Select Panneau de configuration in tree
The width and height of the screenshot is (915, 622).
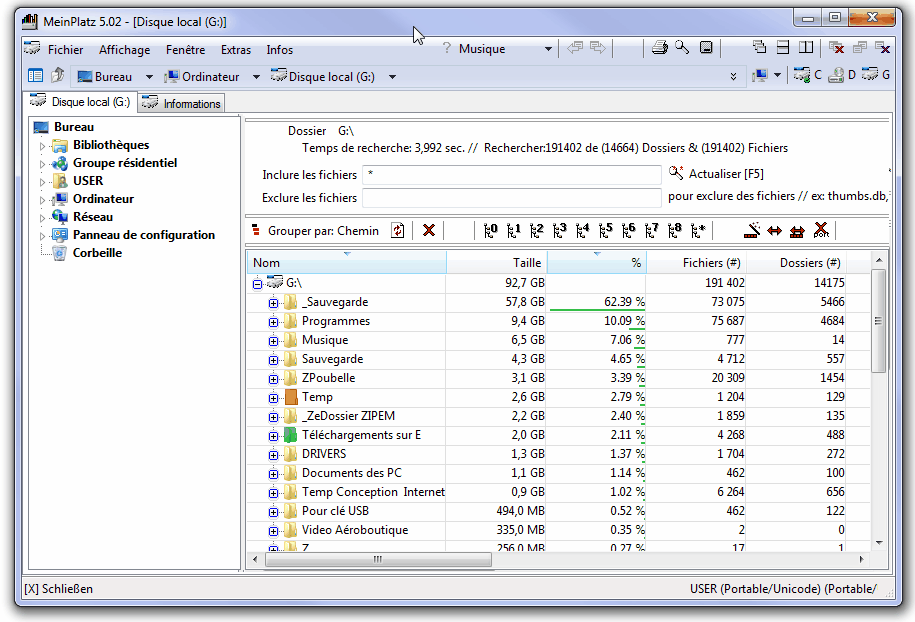click(x=144, y=235)
